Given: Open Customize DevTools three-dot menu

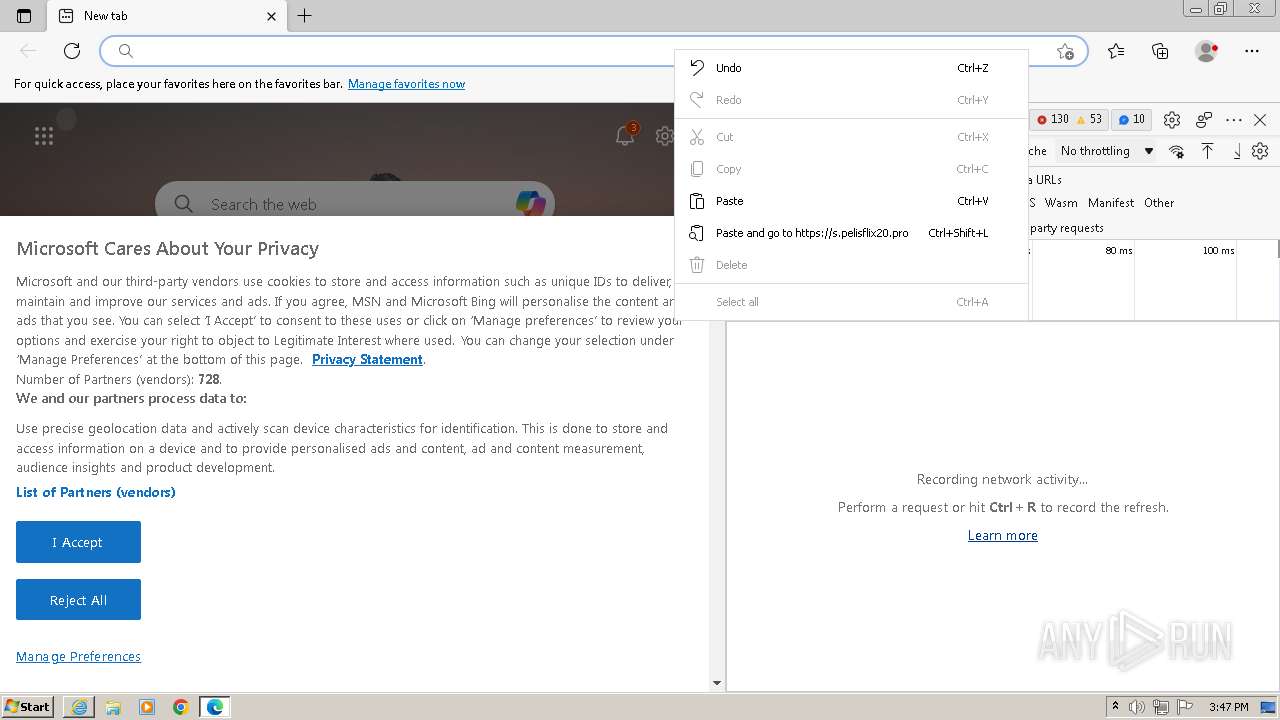Looking at the screenshot, I should click(1234, 120).
